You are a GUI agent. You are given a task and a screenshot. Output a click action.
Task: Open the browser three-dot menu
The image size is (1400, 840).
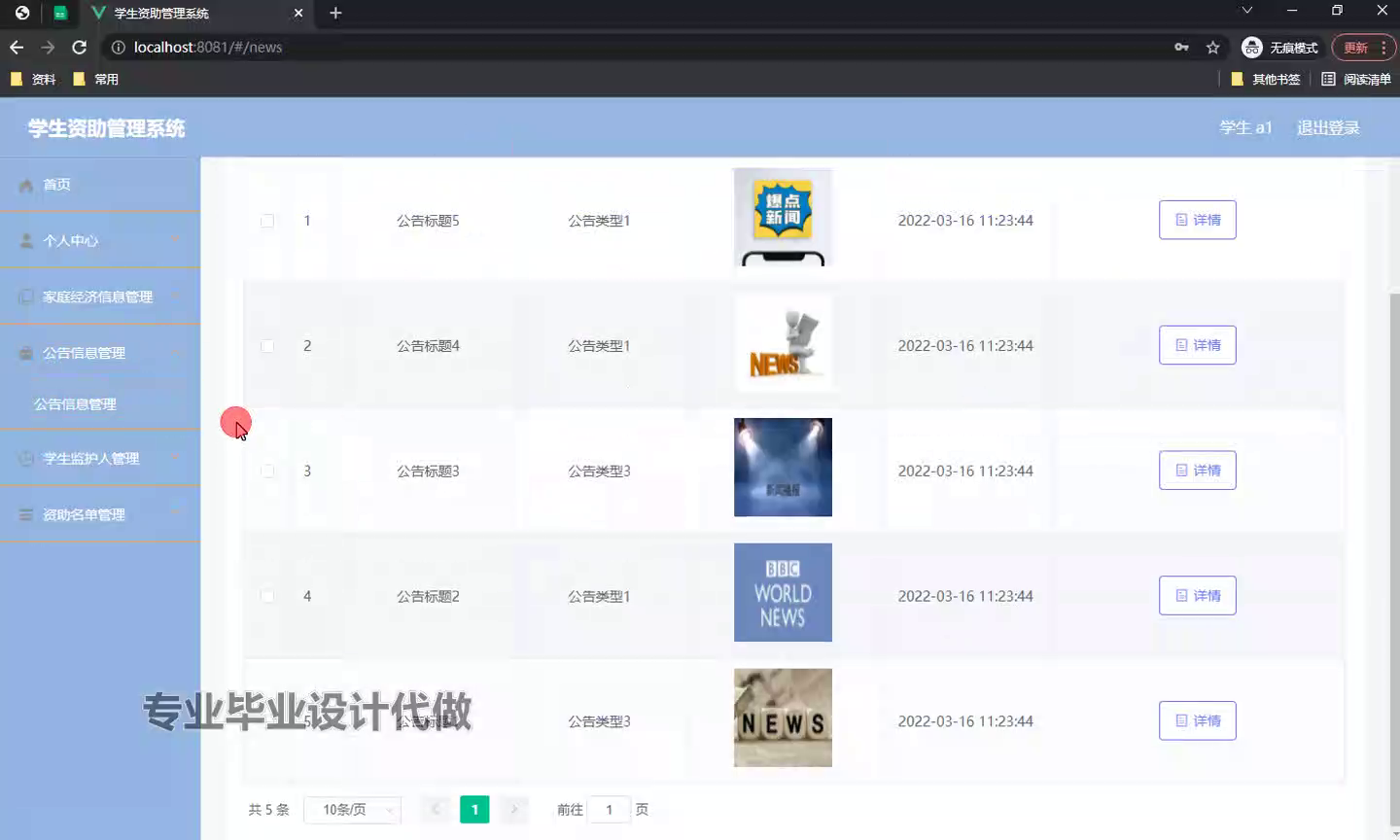tap(1383, 47)
